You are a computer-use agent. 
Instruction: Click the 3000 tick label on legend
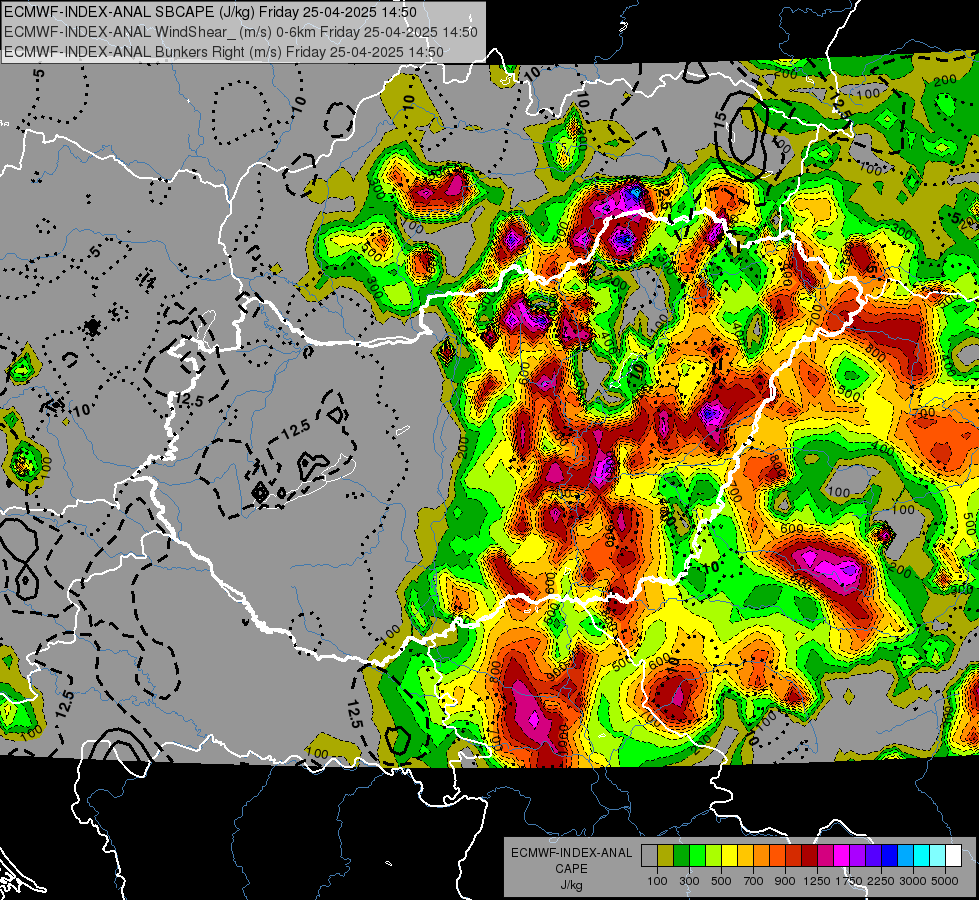(x=913, y=881)
